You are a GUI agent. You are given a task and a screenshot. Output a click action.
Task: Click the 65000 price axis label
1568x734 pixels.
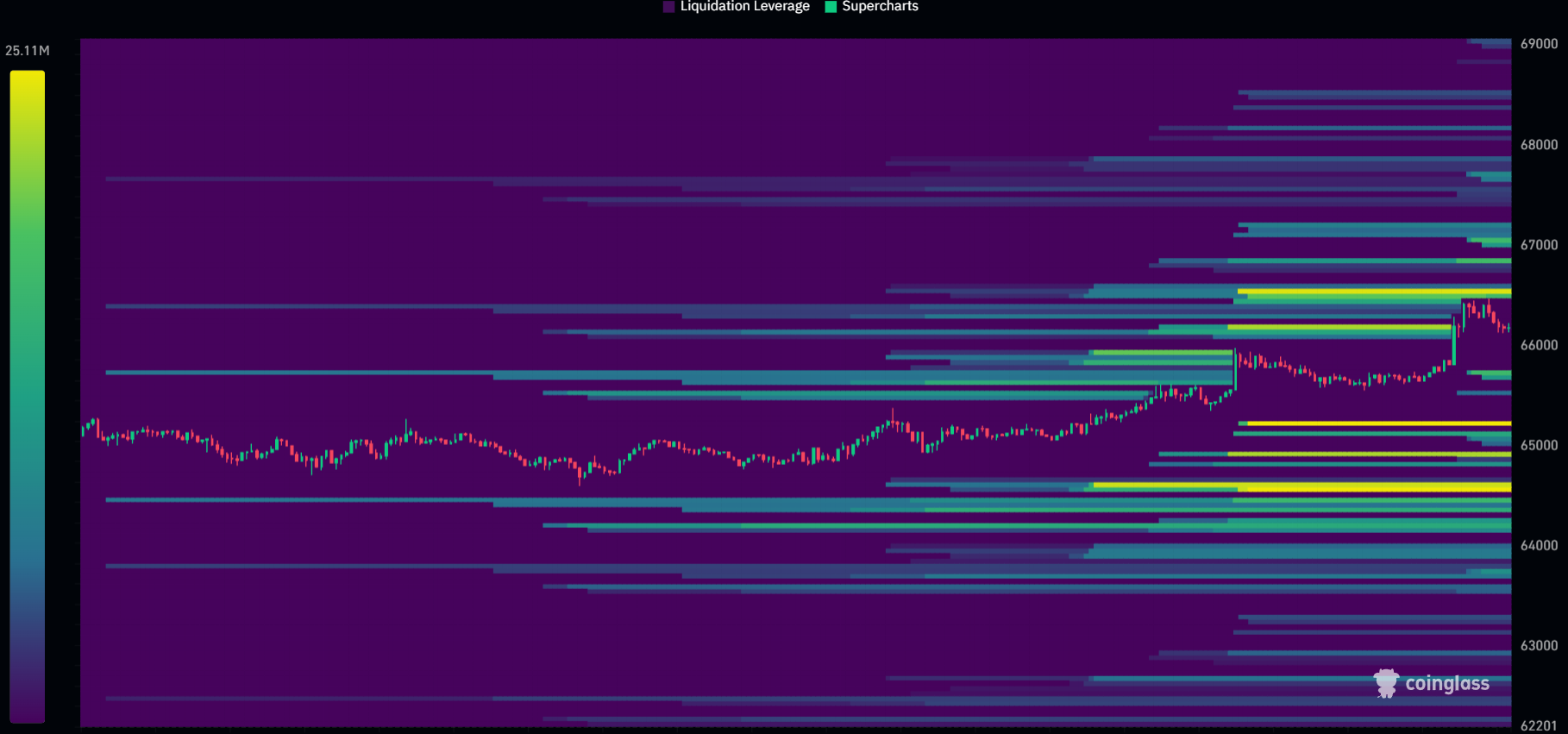(x=1539, y=445)
